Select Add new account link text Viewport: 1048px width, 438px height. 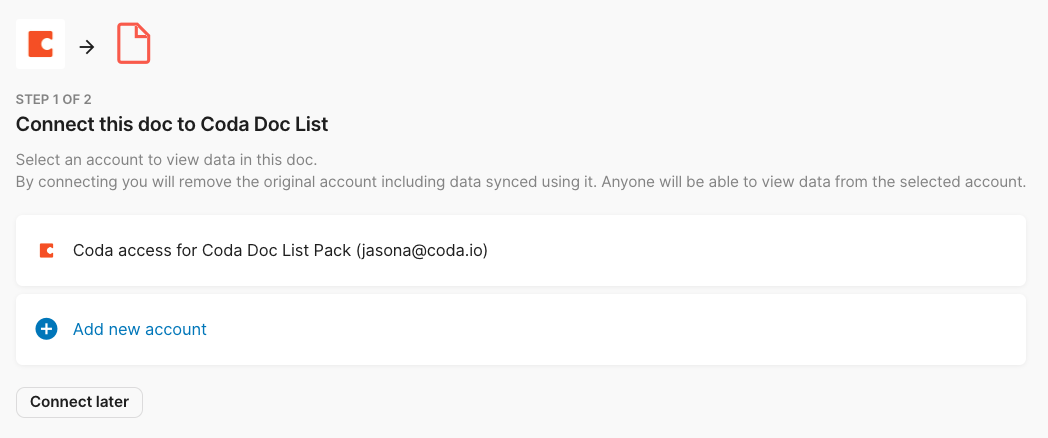pos(140,329)
